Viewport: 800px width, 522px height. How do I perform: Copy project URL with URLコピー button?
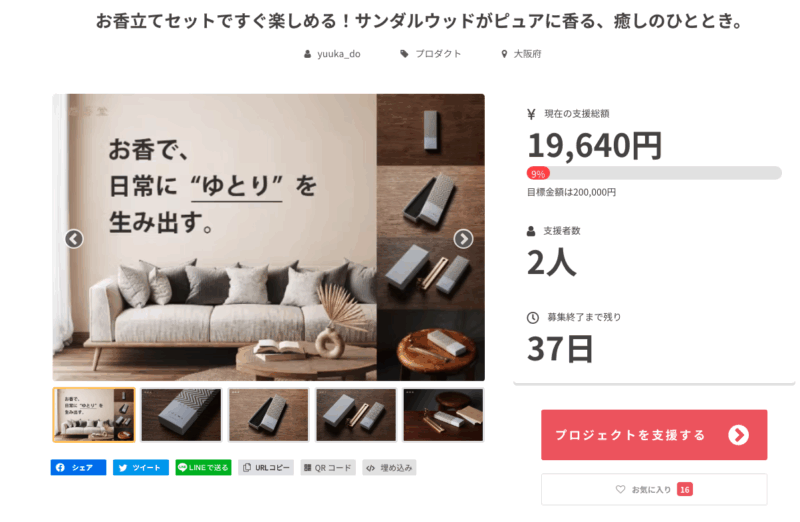point(266,467)
